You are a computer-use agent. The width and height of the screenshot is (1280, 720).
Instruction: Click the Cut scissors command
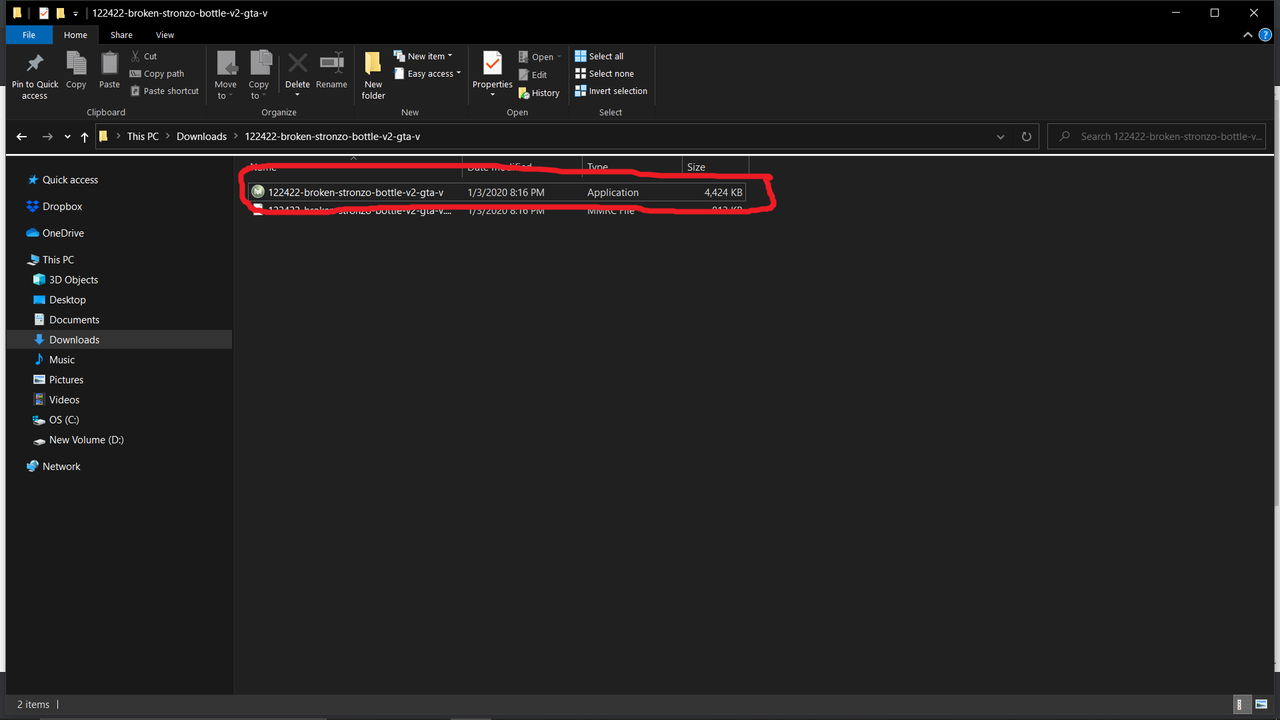click(x=144, y=56)
